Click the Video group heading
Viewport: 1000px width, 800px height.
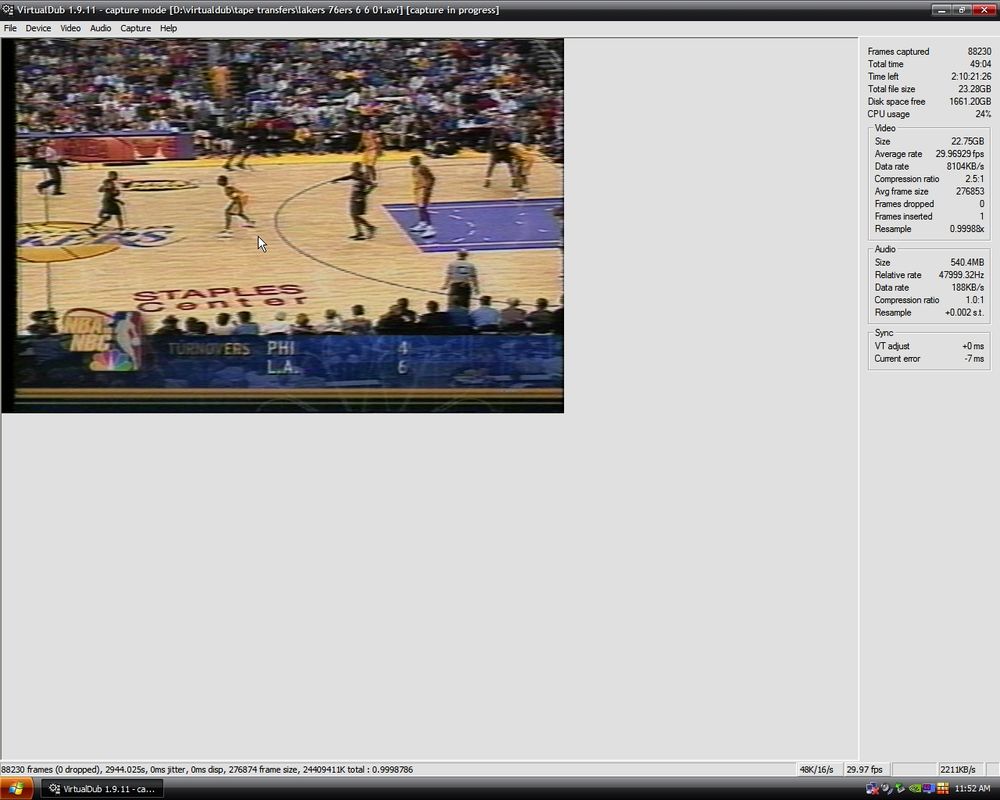(x=885, y=128)
